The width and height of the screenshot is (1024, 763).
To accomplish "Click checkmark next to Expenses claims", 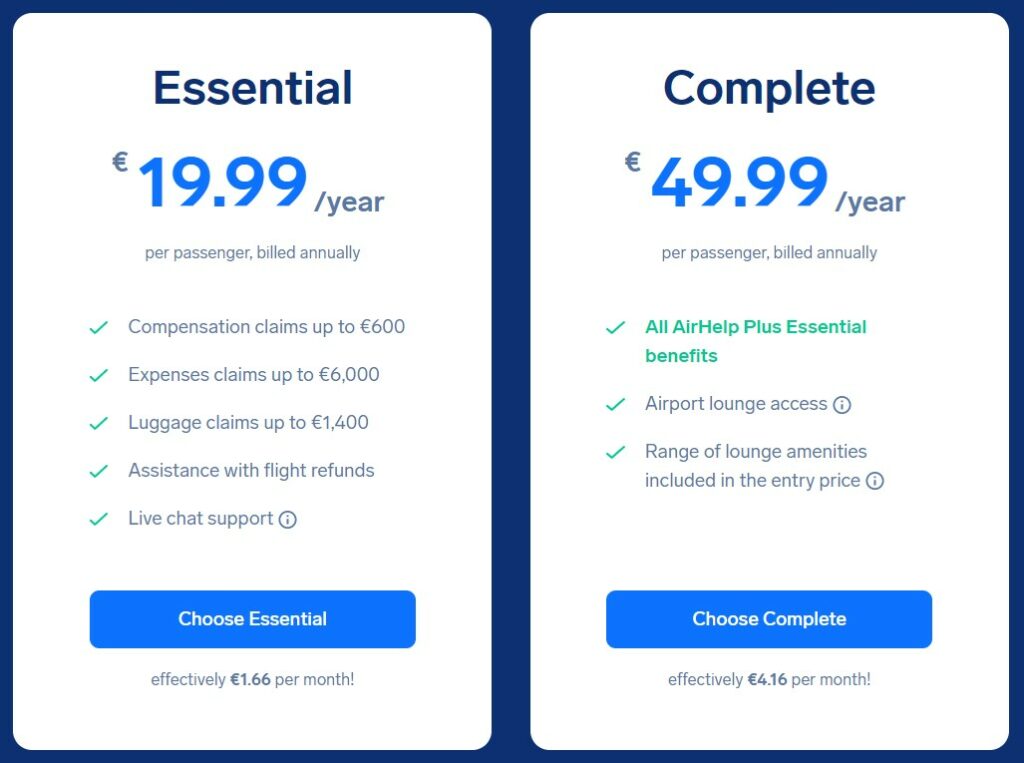I will 99,375.
